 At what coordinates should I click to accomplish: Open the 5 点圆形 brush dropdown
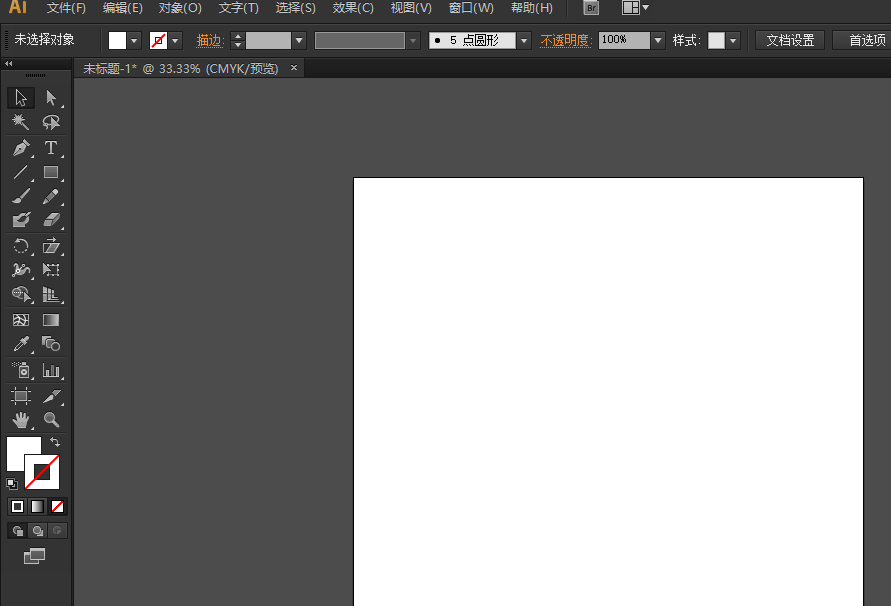click(x=524, y=40)
